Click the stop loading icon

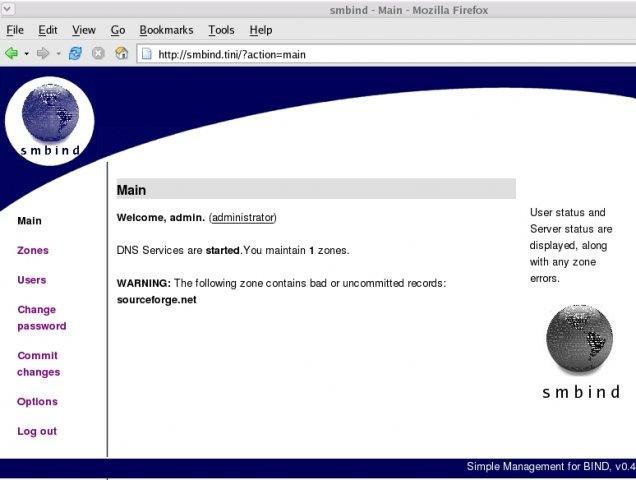point(98,53)
